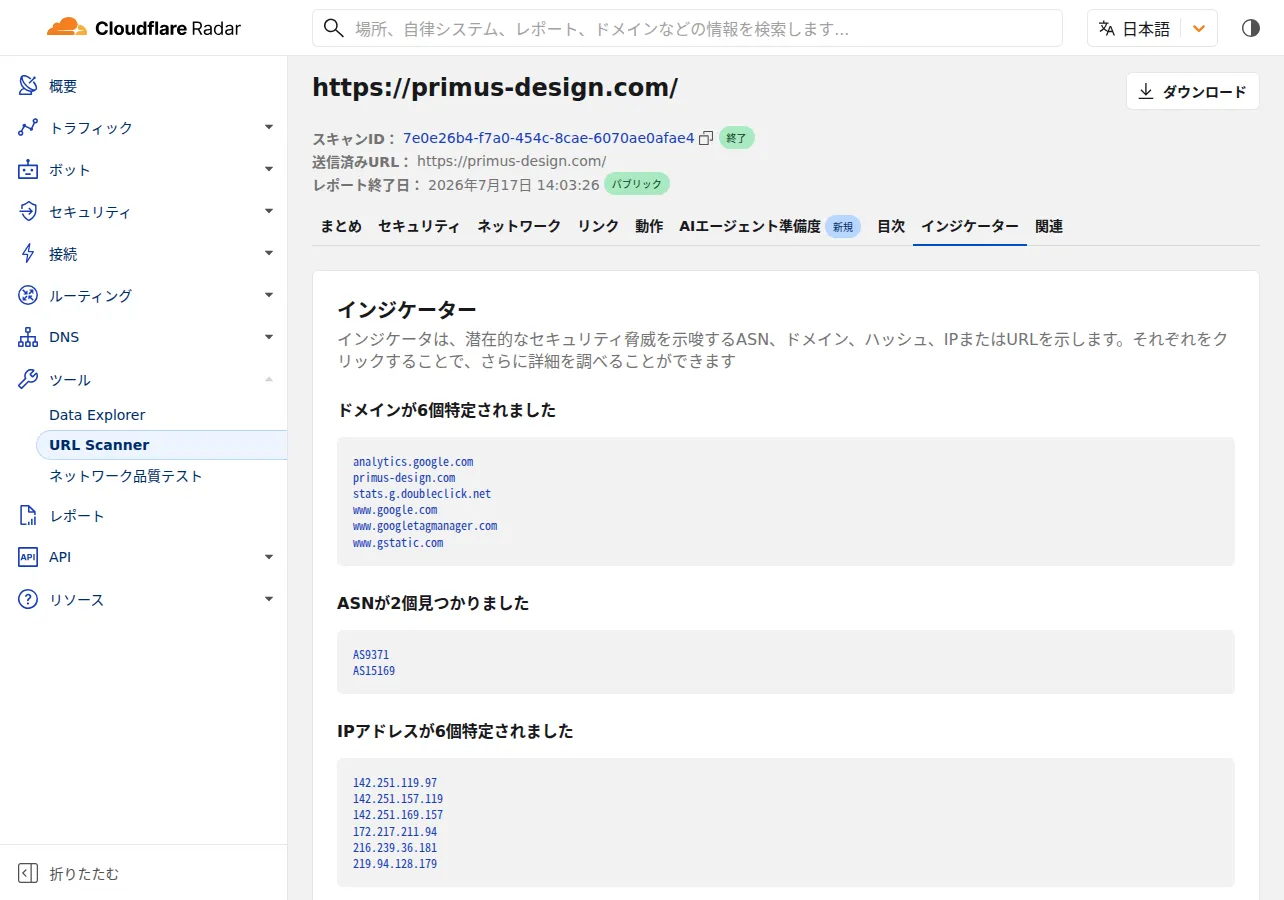
Task: Click the 概要 sidebar icon
Action: tap(28, 86)
